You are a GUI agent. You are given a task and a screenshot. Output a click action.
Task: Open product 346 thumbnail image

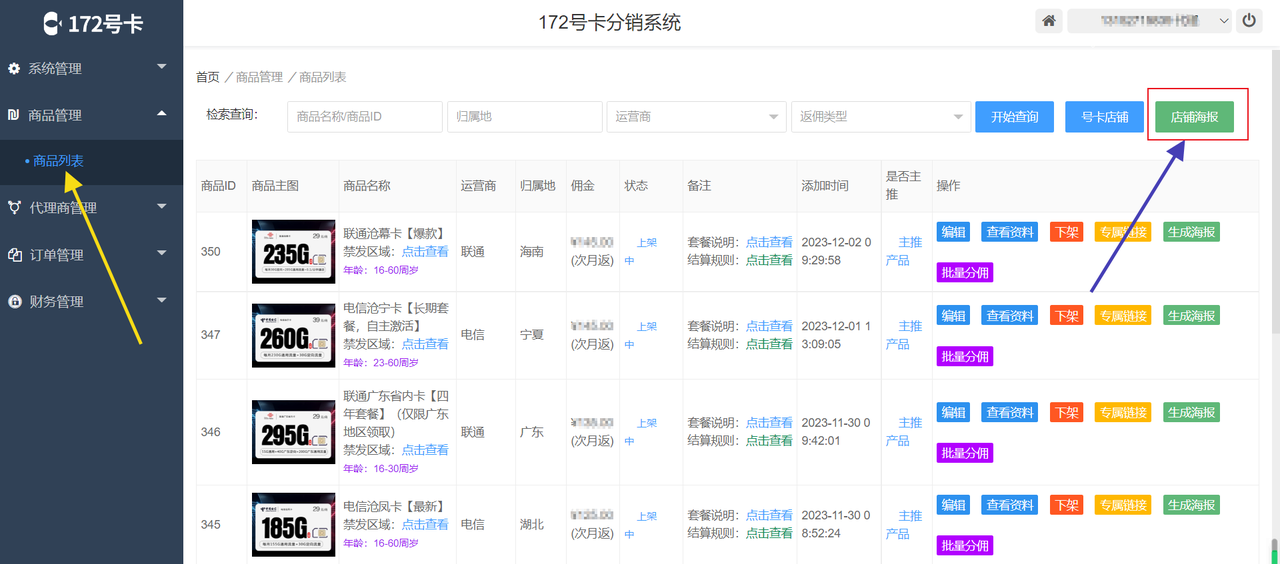[293, 432]
